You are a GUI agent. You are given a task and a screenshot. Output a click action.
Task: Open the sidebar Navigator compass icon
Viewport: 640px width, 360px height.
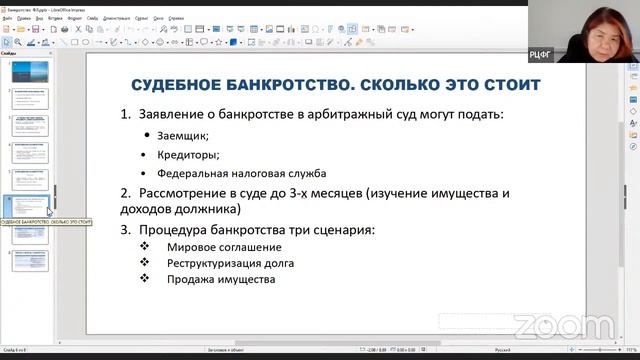tap(633, 146)
